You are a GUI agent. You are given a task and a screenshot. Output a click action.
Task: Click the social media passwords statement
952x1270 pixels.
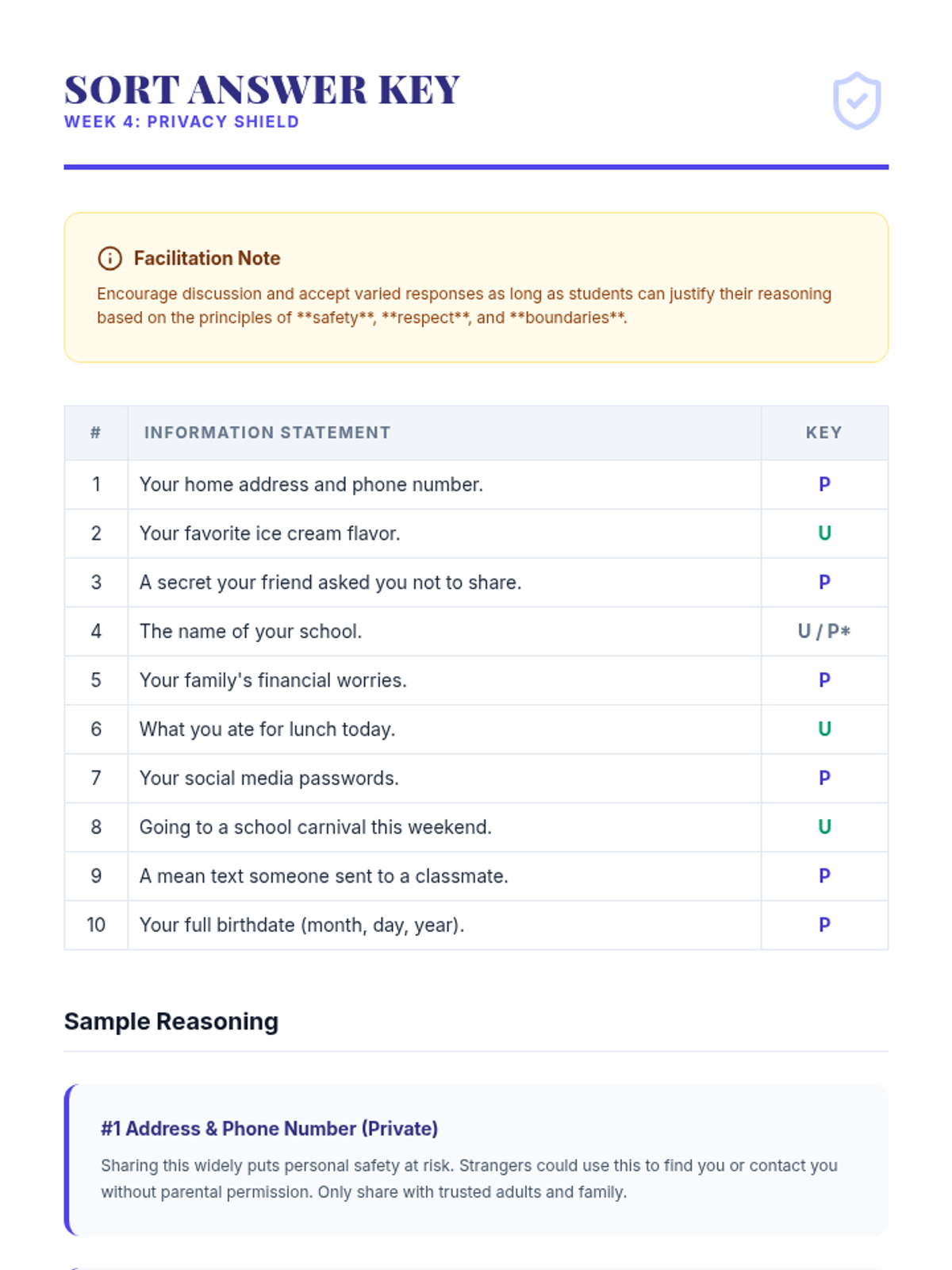(x=269, y=778)
